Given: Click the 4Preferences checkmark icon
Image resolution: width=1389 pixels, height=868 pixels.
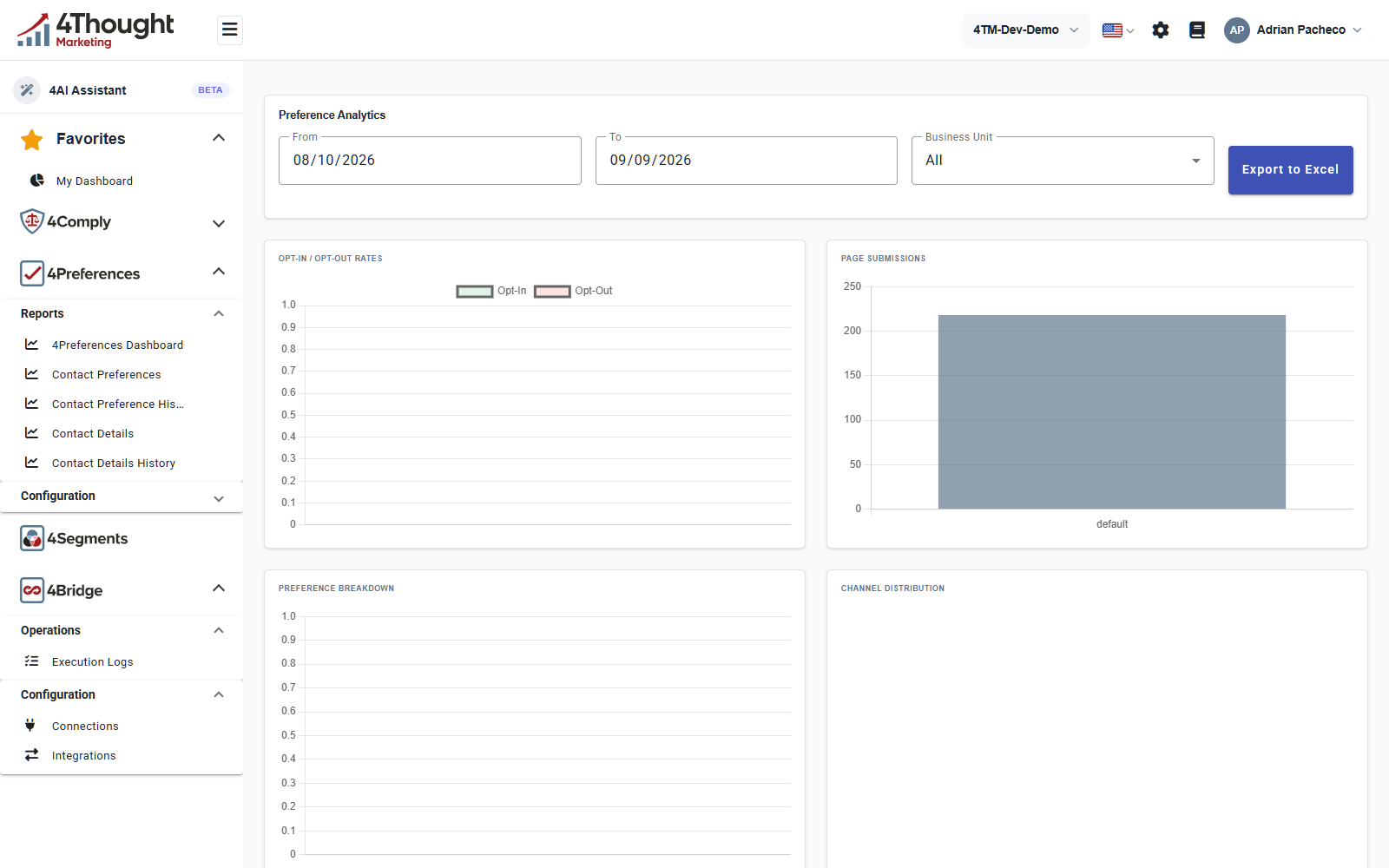Looking at the screenshot, I should click(x=32, y=273).
